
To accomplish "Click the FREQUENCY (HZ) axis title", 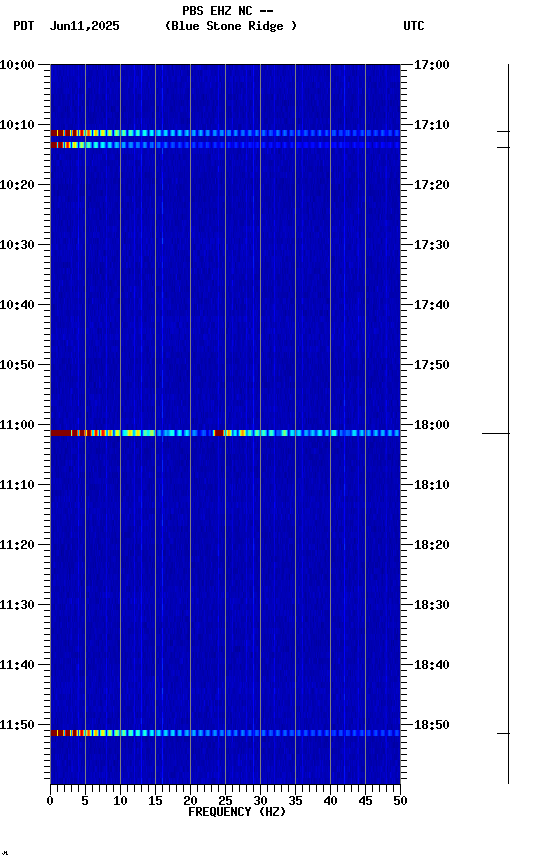I will [x=237, y=812].
